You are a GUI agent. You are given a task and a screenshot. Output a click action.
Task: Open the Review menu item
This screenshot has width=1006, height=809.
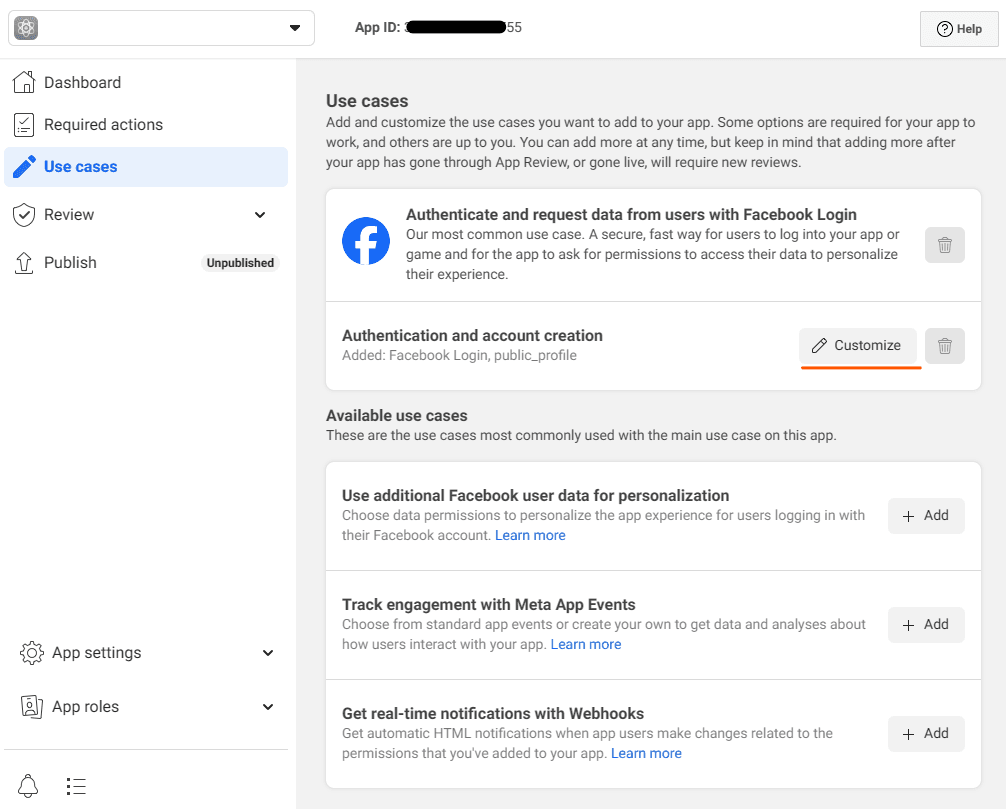pyautogui.click(x=69, y=214)
